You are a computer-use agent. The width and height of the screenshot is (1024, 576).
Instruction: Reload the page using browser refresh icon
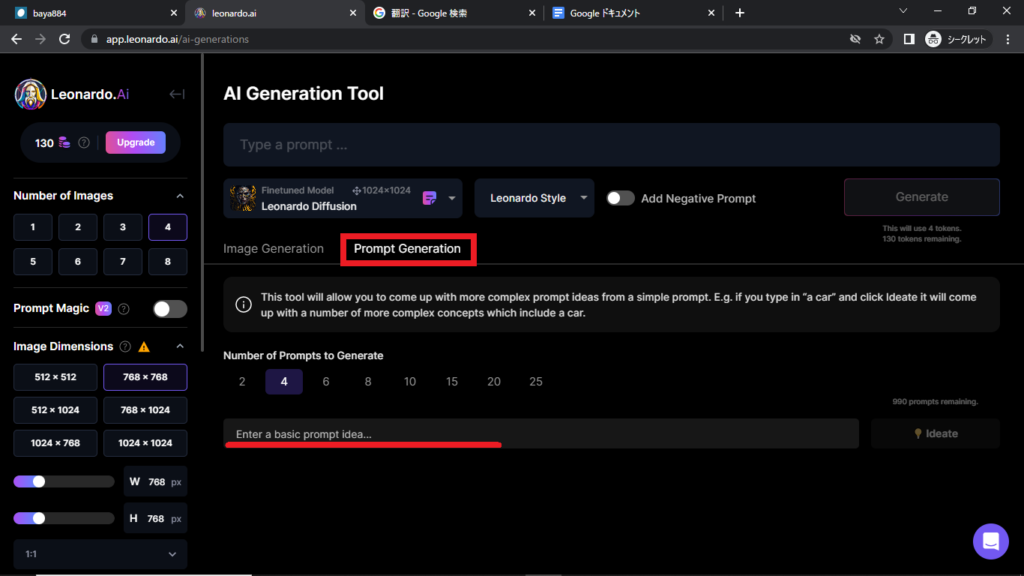pos(65,39)
